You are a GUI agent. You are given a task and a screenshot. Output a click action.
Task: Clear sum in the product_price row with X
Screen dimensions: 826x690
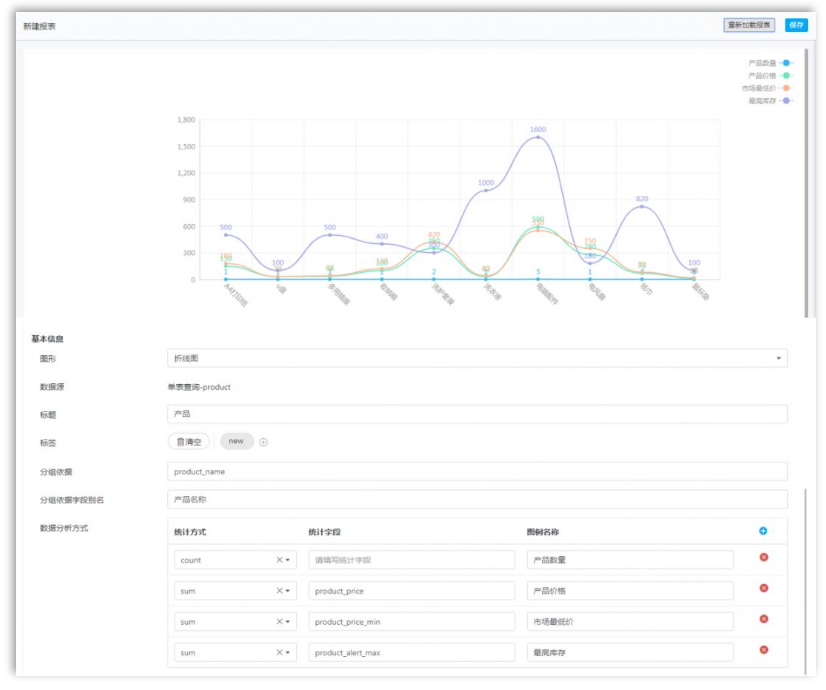point(279,590)
